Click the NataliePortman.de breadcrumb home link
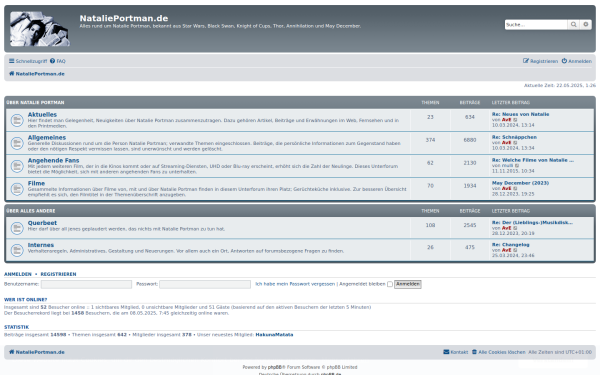600x375 pixels. [x=37, y=74]
